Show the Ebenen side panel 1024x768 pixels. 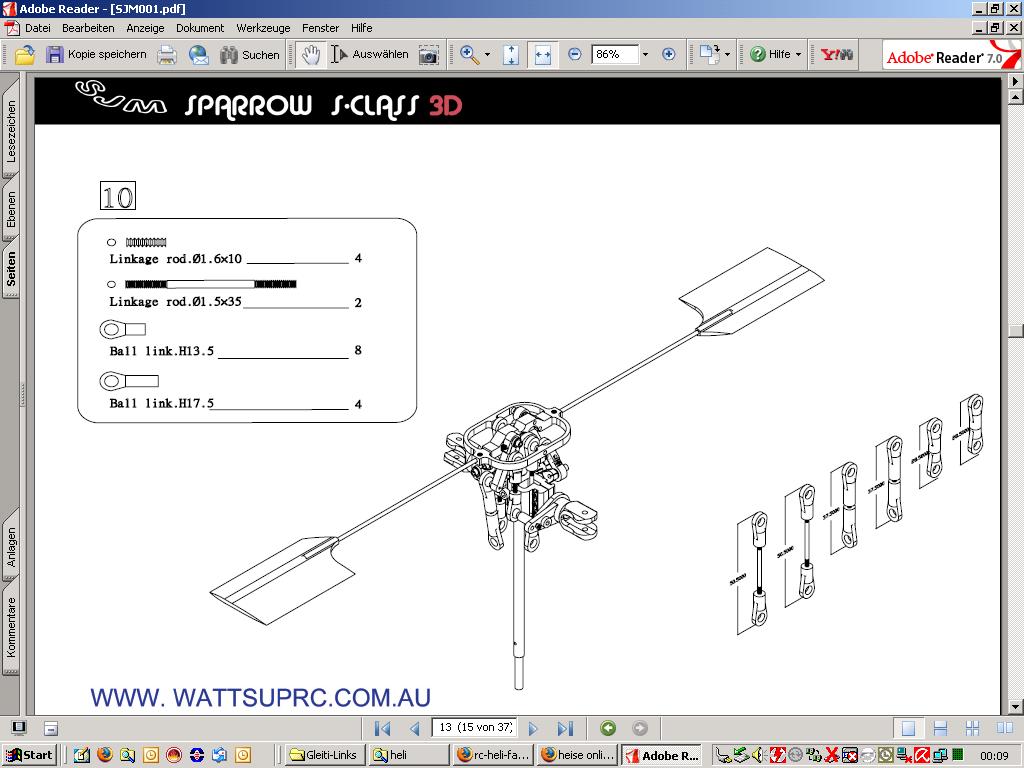pyautogui.click(x=10, y=209)
